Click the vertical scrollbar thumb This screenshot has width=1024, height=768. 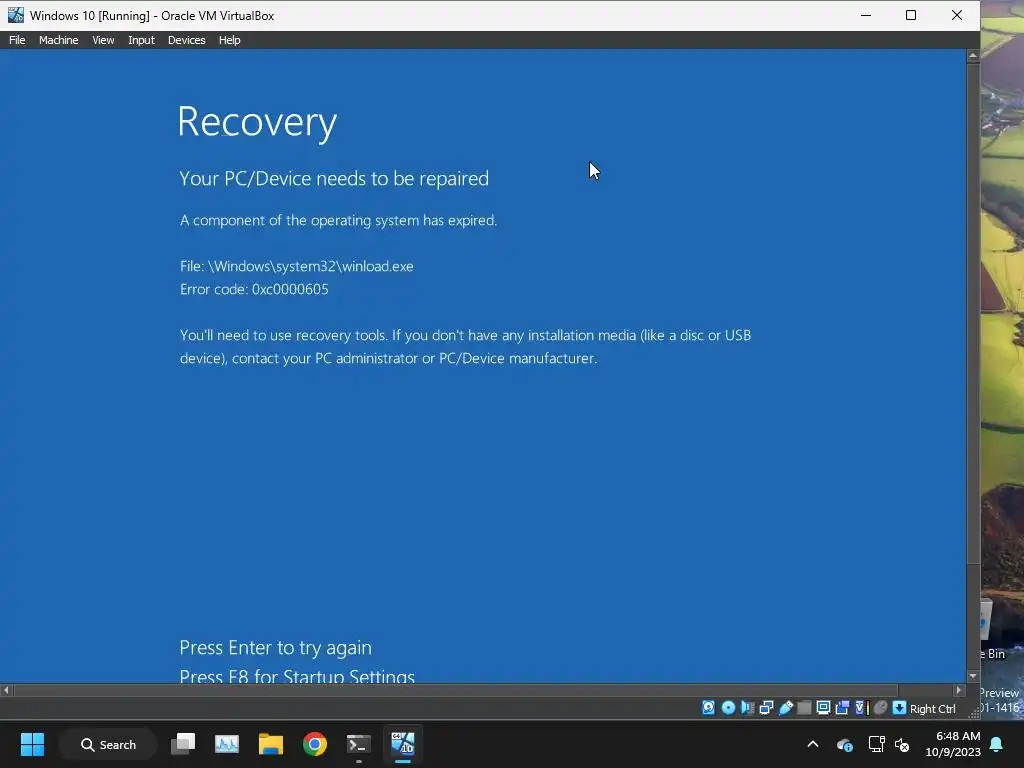pyautogui.click(x=973, y=313)
